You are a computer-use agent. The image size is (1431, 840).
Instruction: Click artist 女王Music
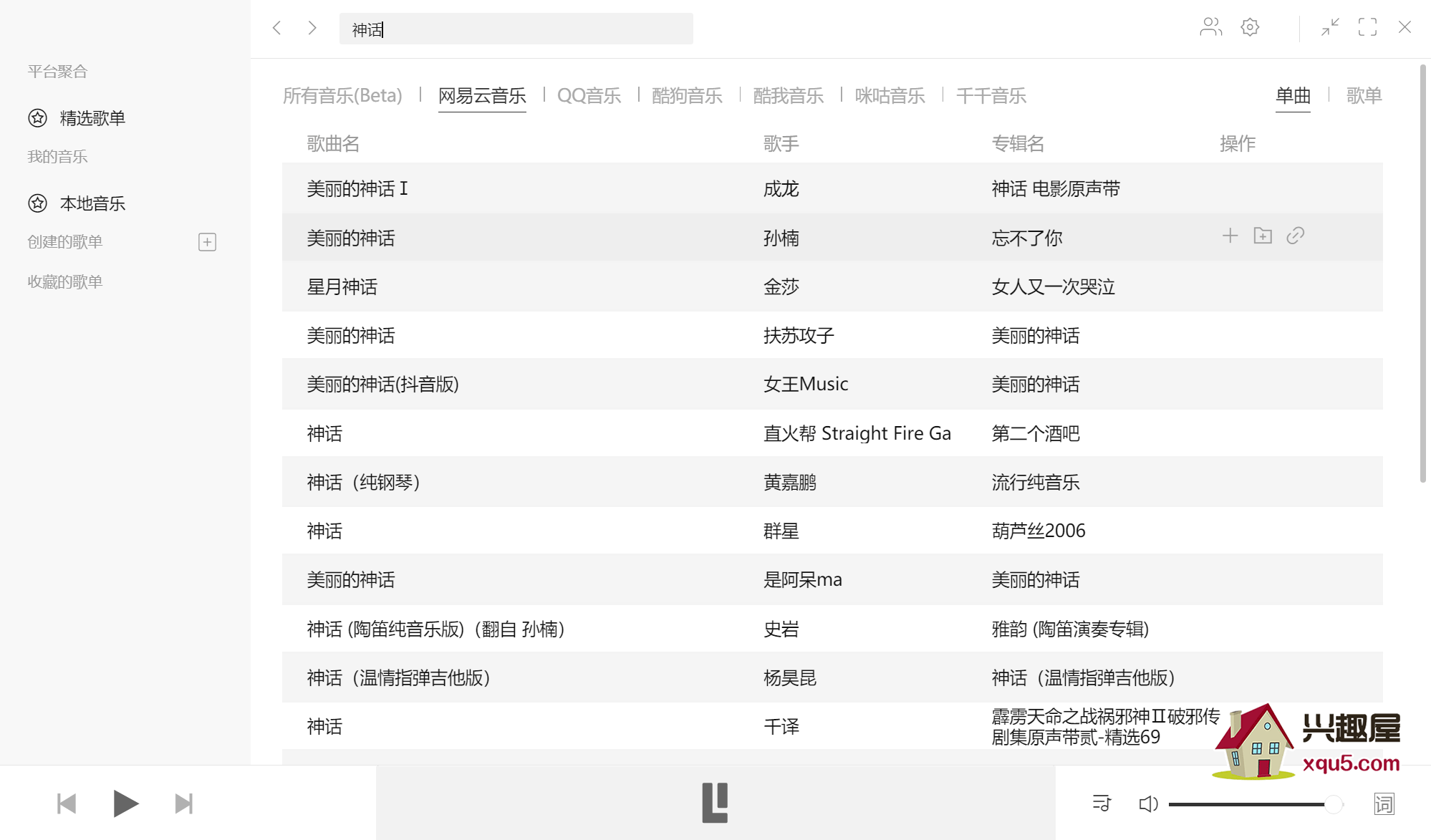[x=806, y=384]
